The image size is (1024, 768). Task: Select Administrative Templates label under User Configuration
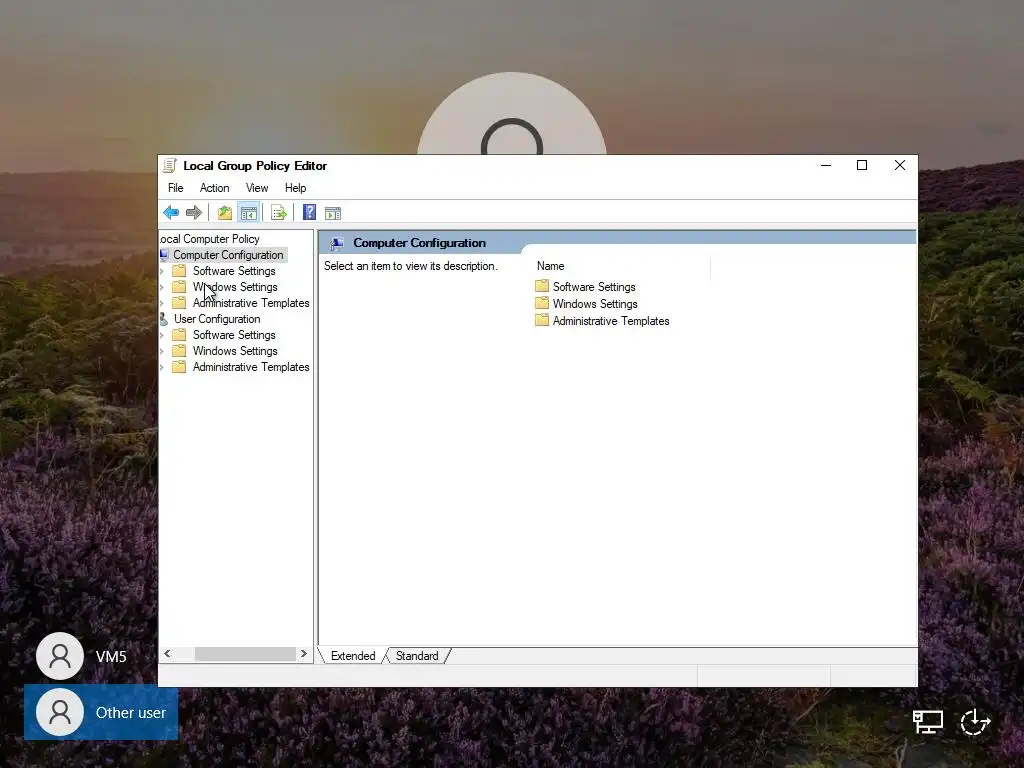251,367
